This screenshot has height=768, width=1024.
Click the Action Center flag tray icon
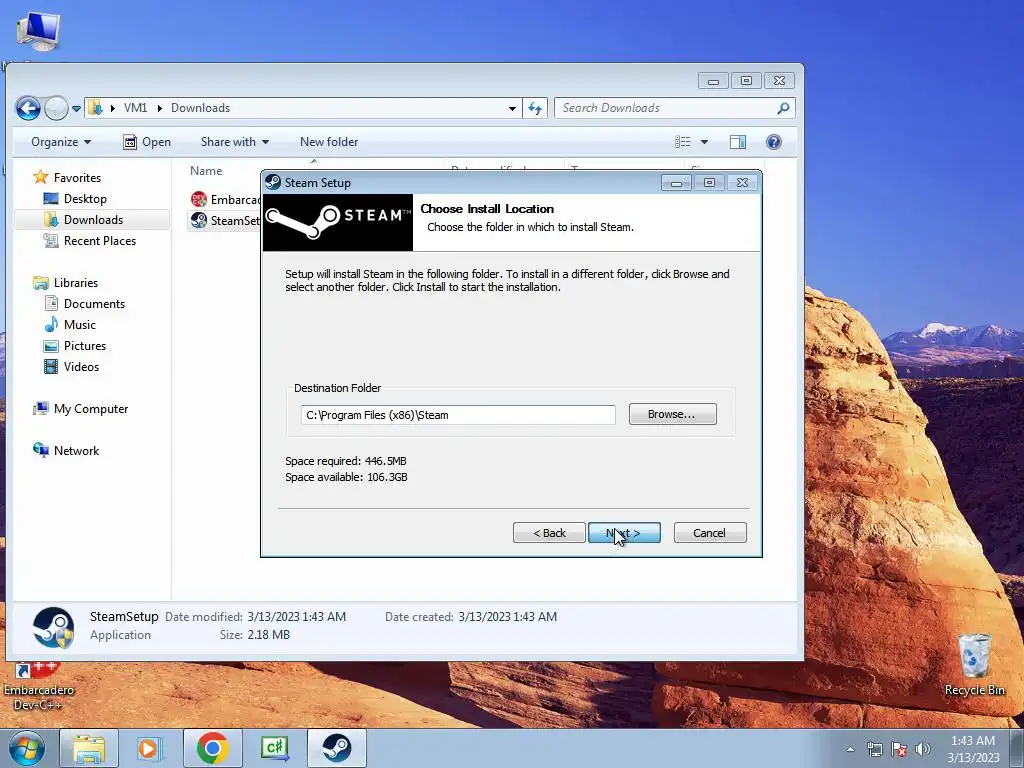pos(899,749)
